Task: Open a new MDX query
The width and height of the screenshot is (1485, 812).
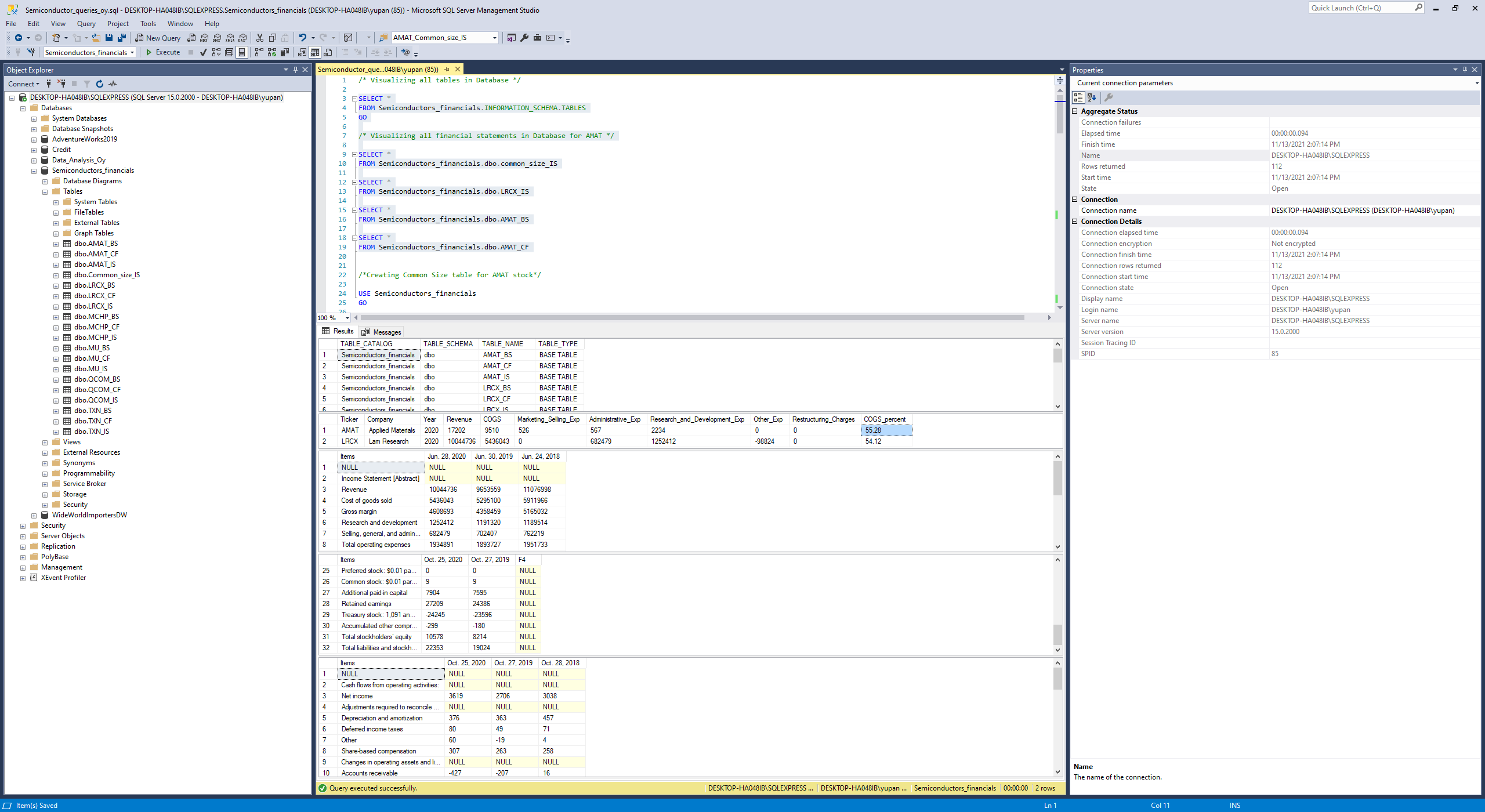Action: coord(204,38)
